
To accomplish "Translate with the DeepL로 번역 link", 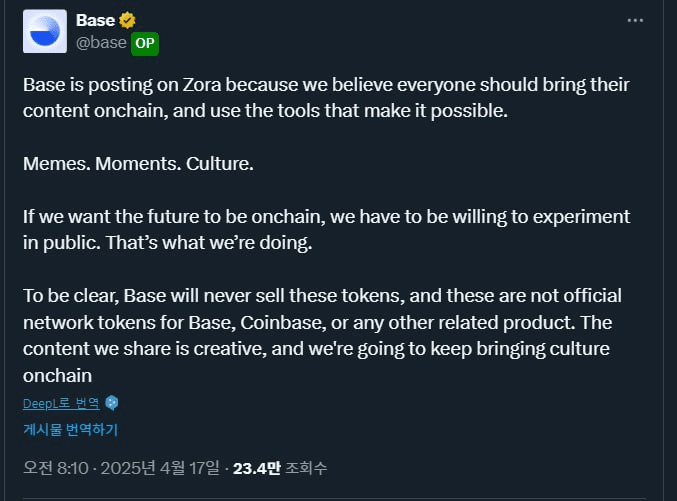I will point(61,403).
